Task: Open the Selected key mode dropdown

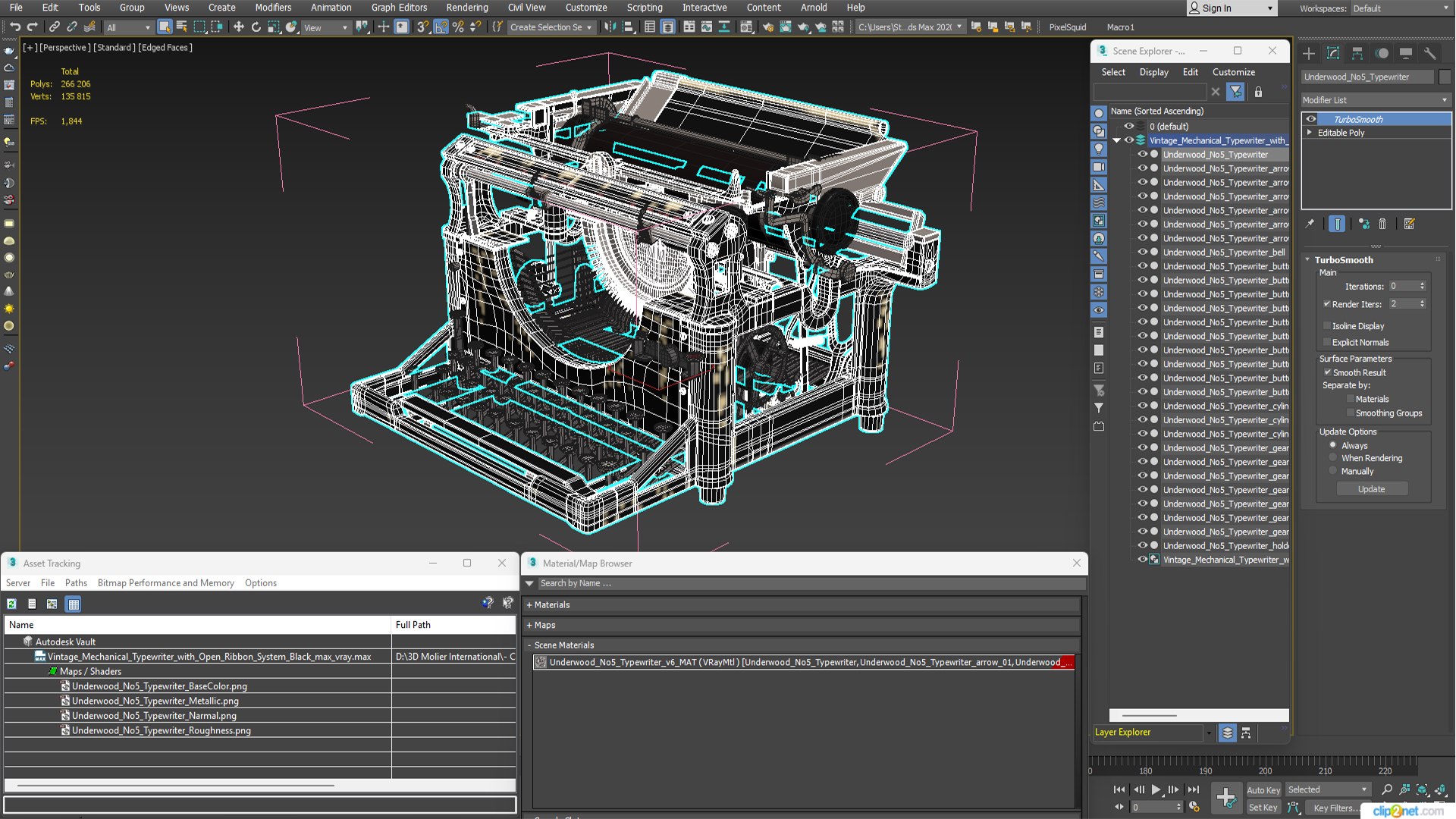Action: coord(1328,789)
